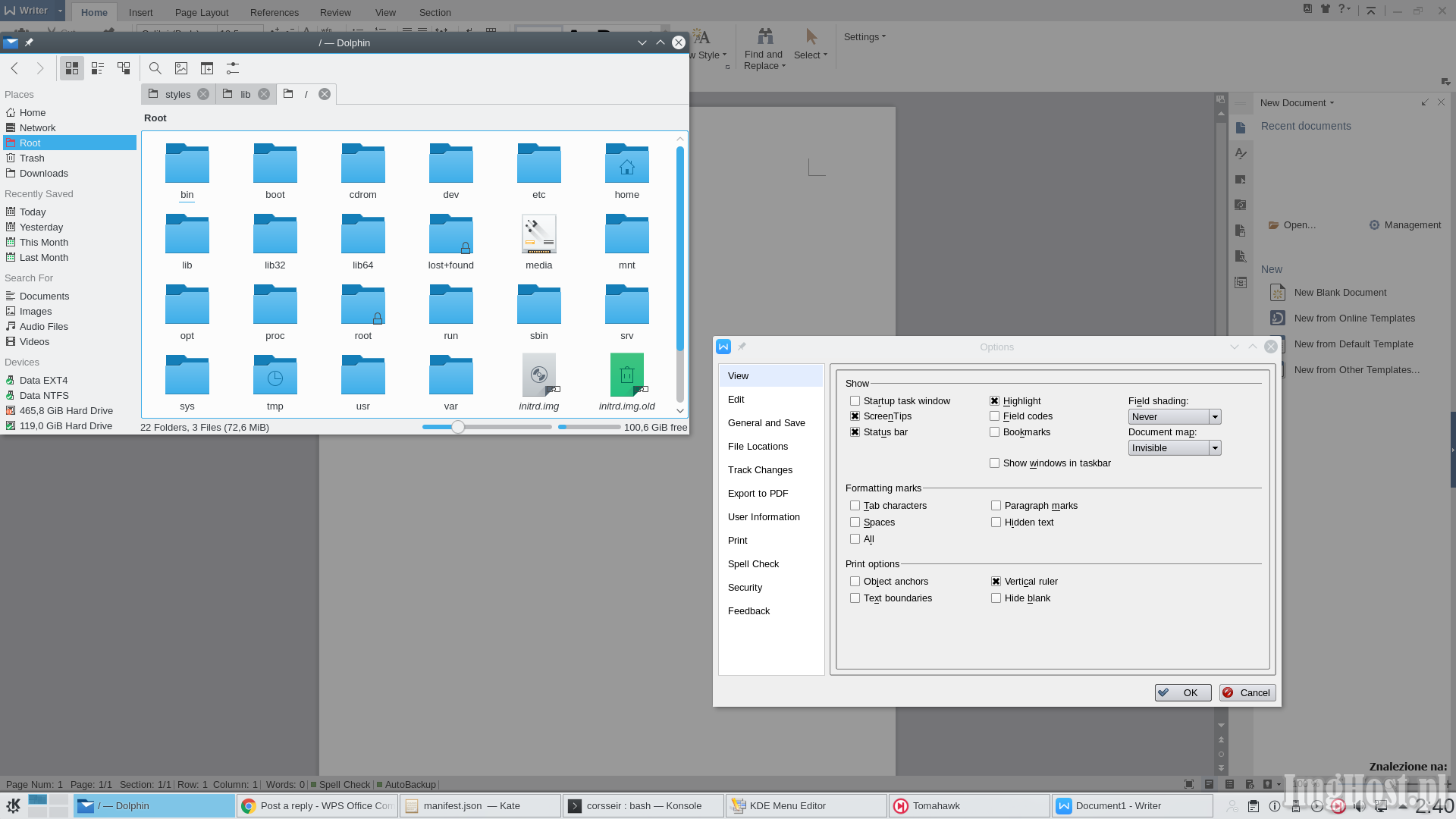1456x819 pixels.
Task: Open the etc folder
Action: tap(539, 171)
